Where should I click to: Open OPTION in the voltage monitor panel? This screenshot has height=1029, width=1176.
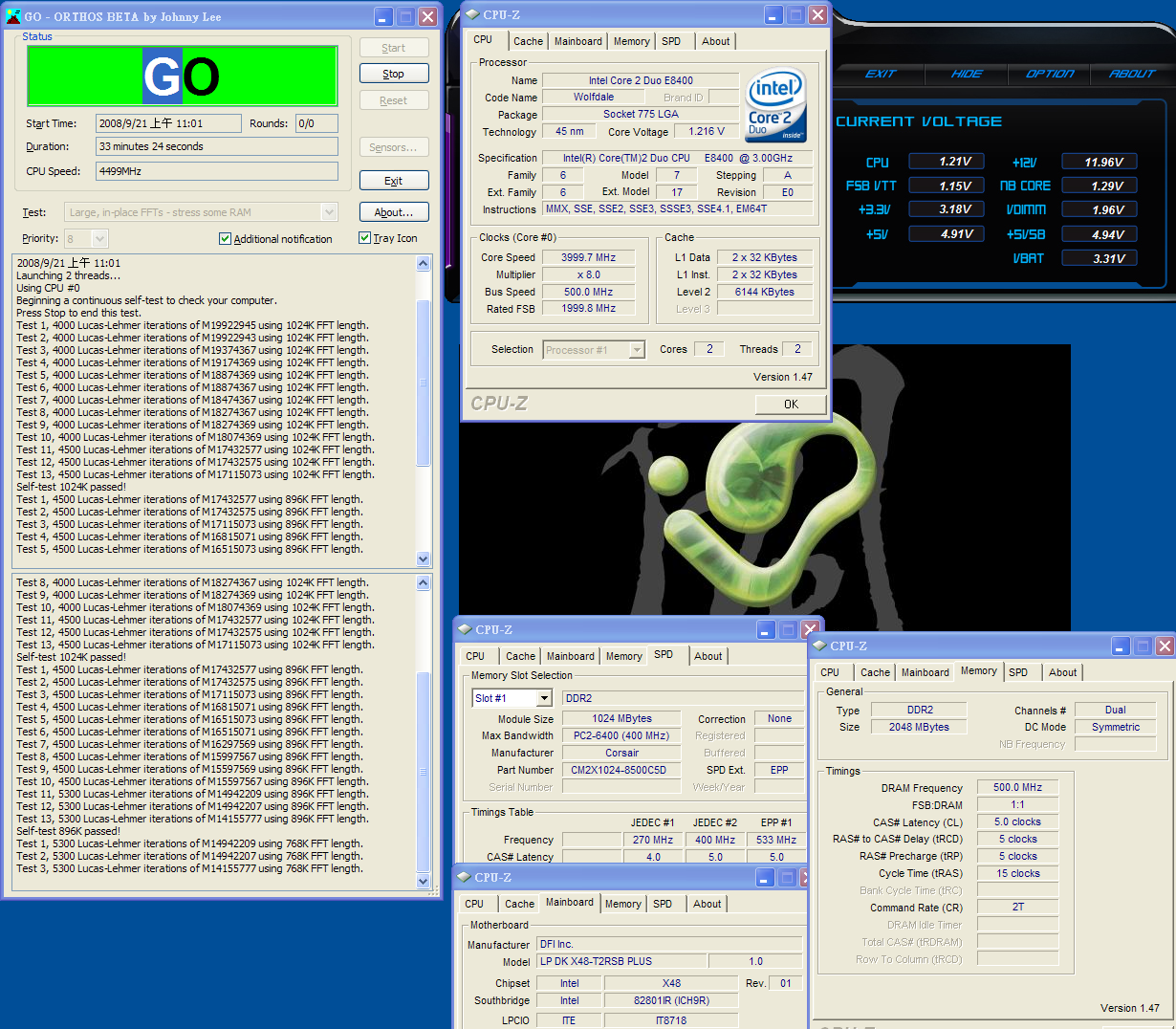1049,74
